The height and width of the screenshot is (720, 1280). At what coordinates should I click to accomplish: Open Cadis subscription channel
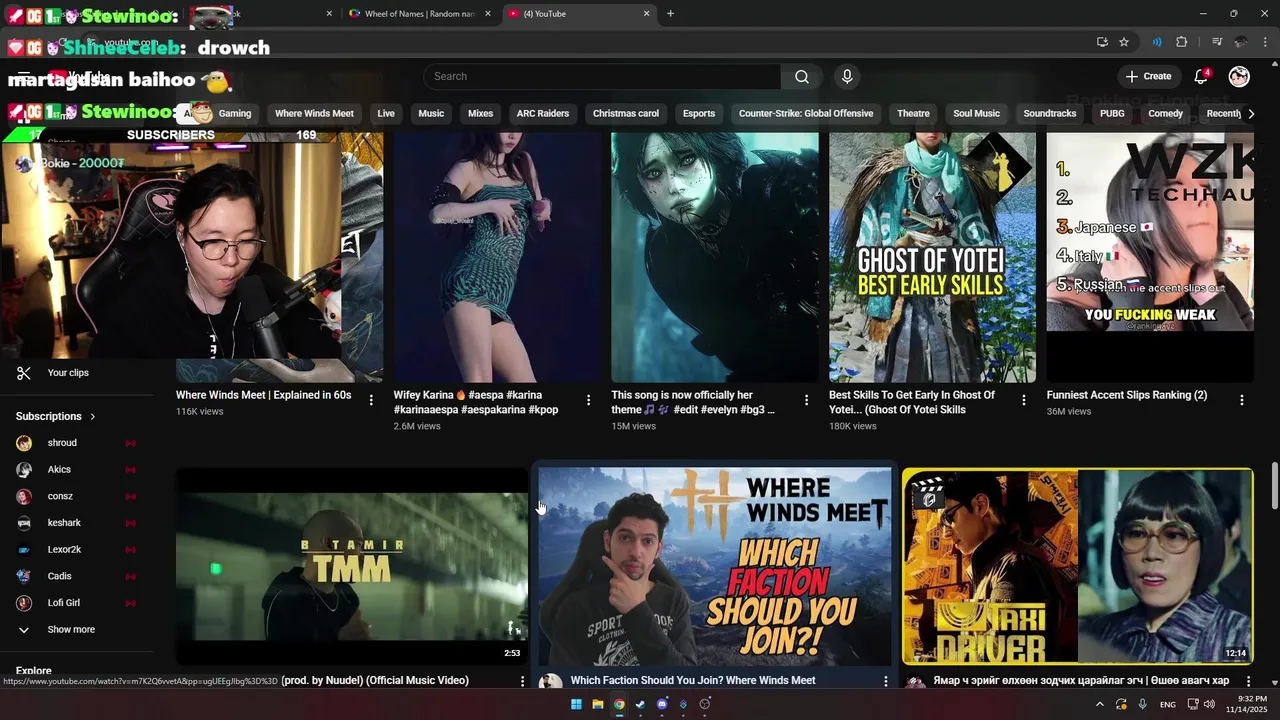tap(59, 576)
